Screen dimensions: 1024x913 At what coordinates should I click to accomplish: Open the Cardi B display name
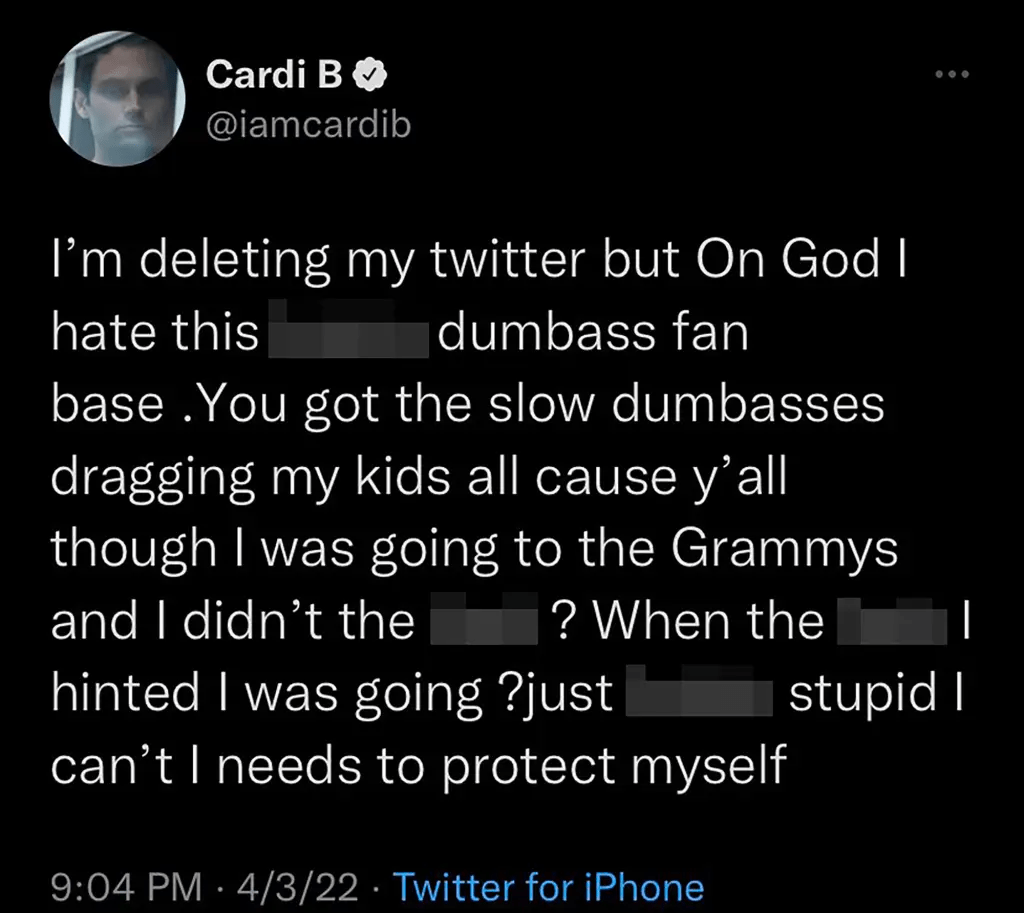click(x=274, y=74)
